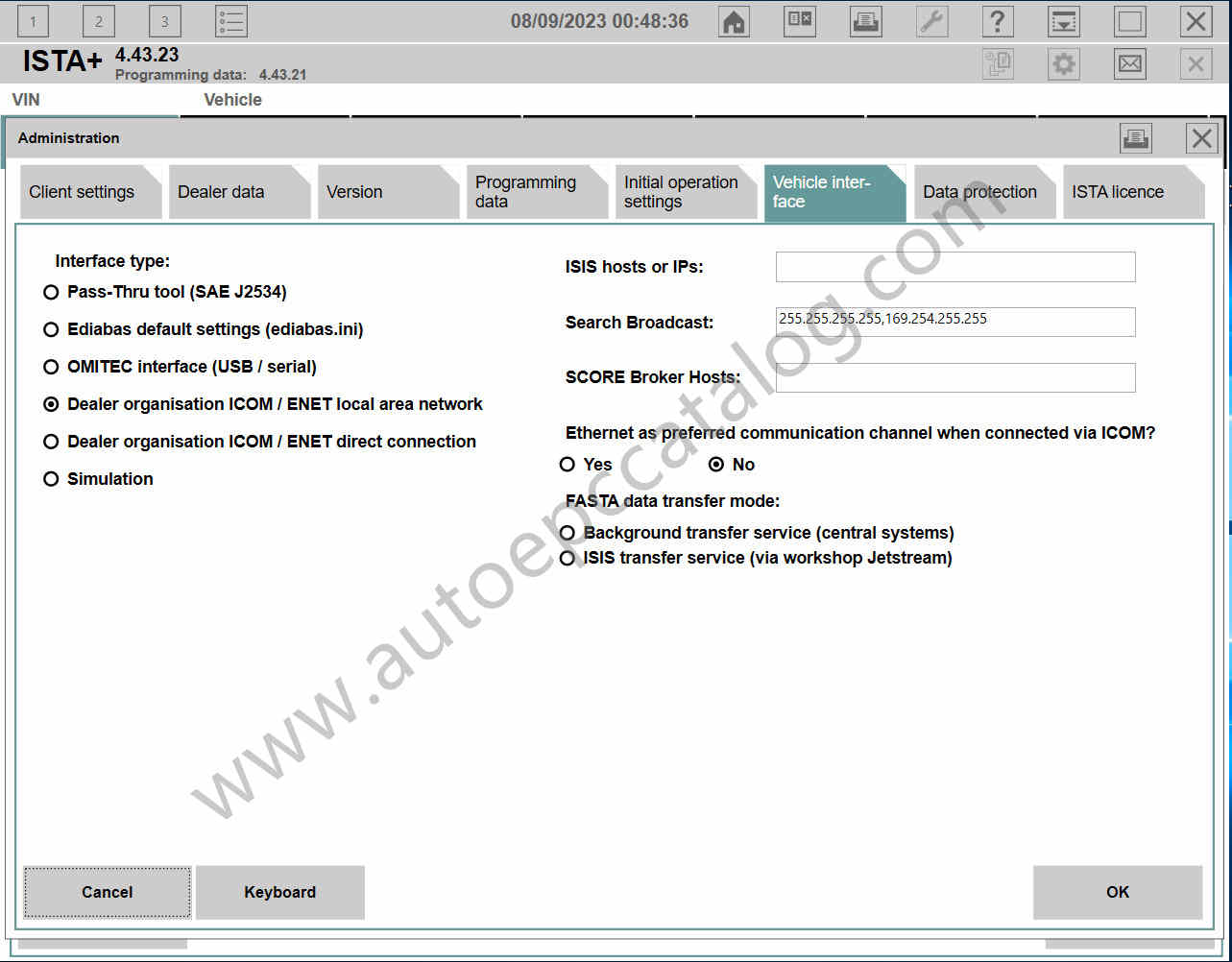
Task: Open the operations list icon
Action: coord(231,21)
